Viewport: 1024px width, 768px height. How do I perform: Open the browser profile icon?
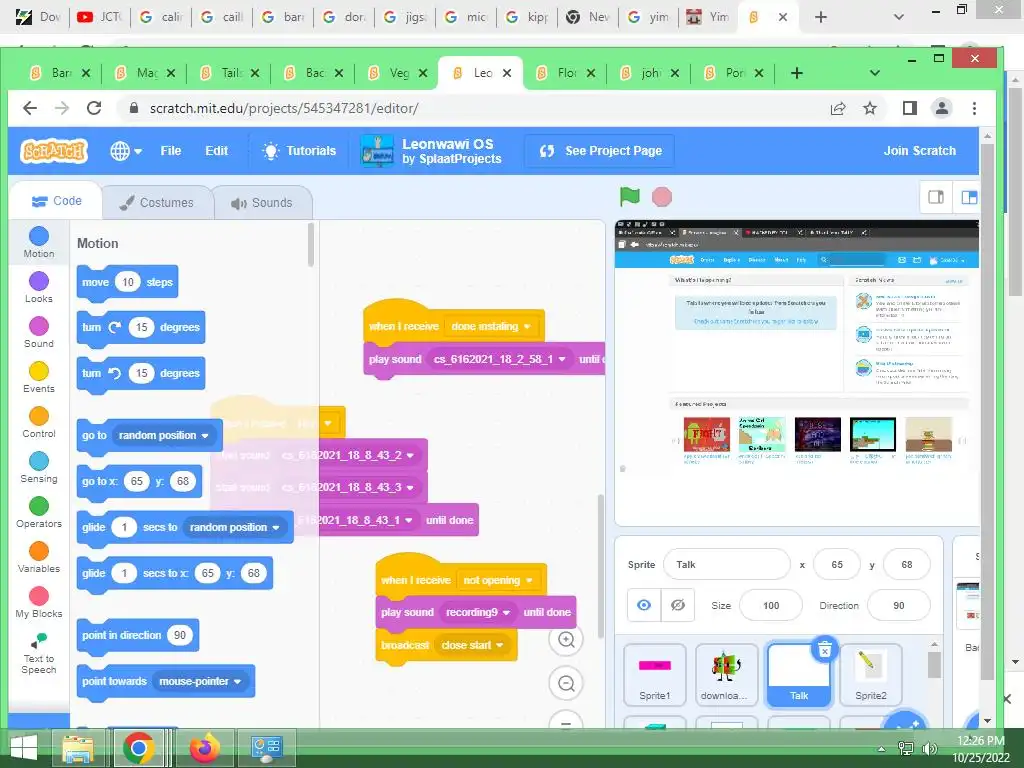[942, 108]
